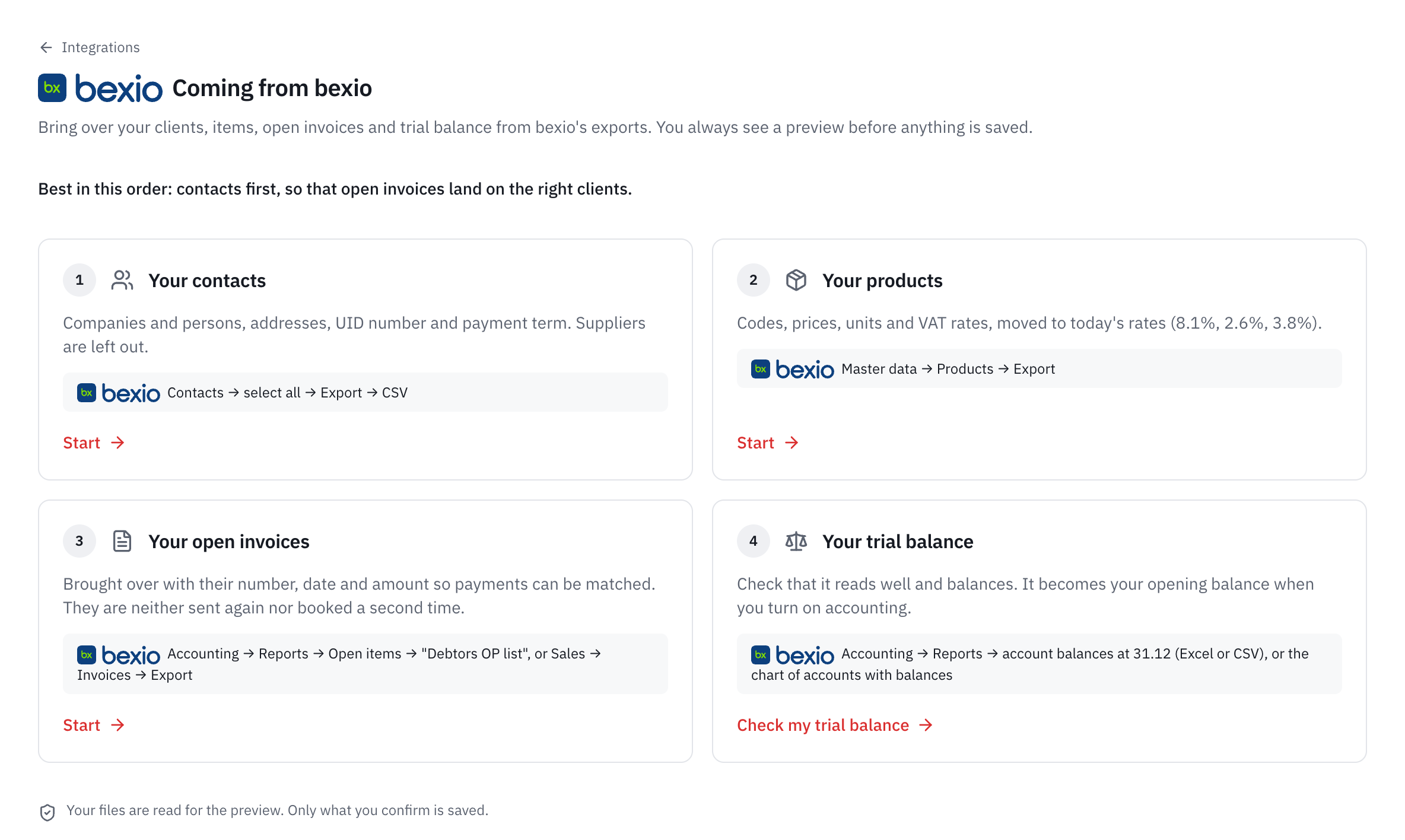Click the 'Your files are read for the preview' note
This screenshot has height=840, width=1405.
[x=277, y=810]
